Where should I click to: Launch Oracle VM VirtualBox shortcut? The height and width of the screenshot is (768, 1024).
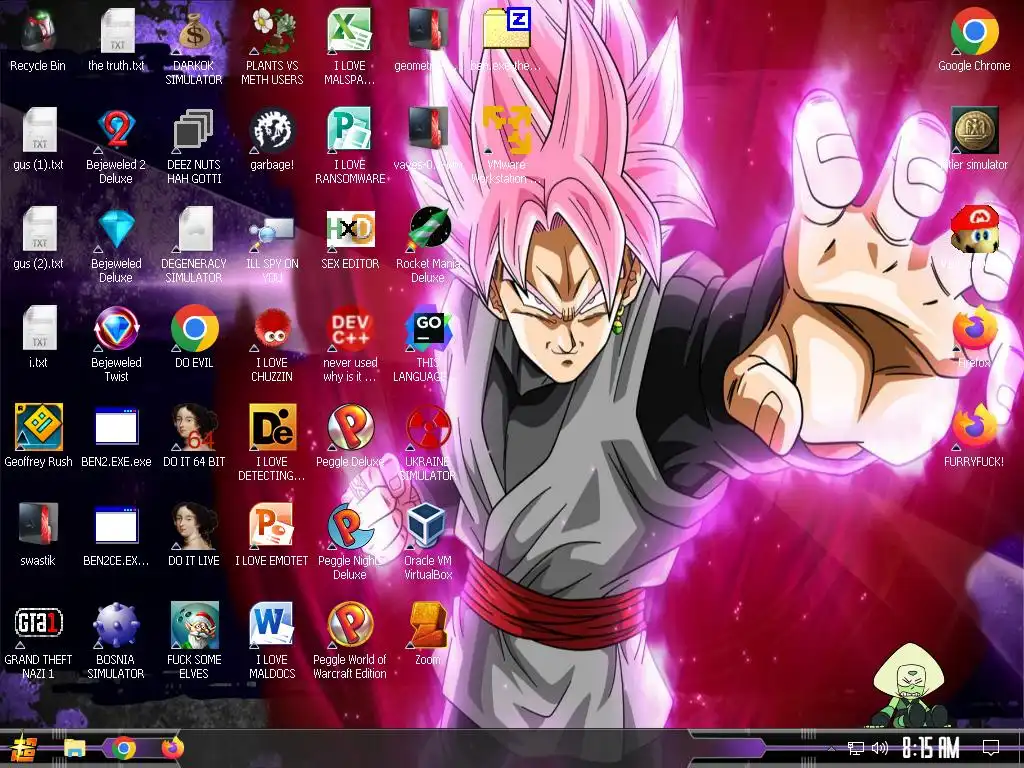(428, 543)
